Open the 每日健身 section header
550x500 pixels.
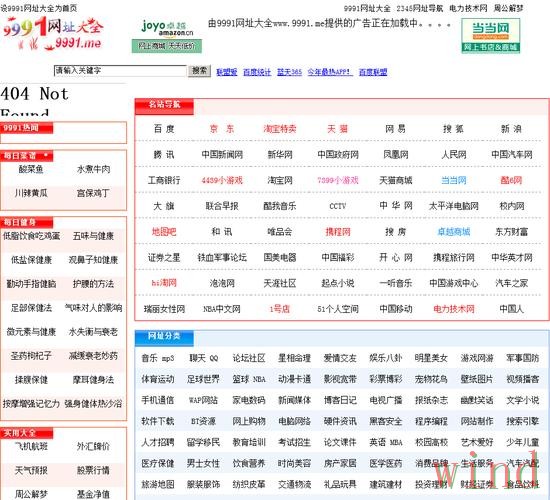coord(27,222)
